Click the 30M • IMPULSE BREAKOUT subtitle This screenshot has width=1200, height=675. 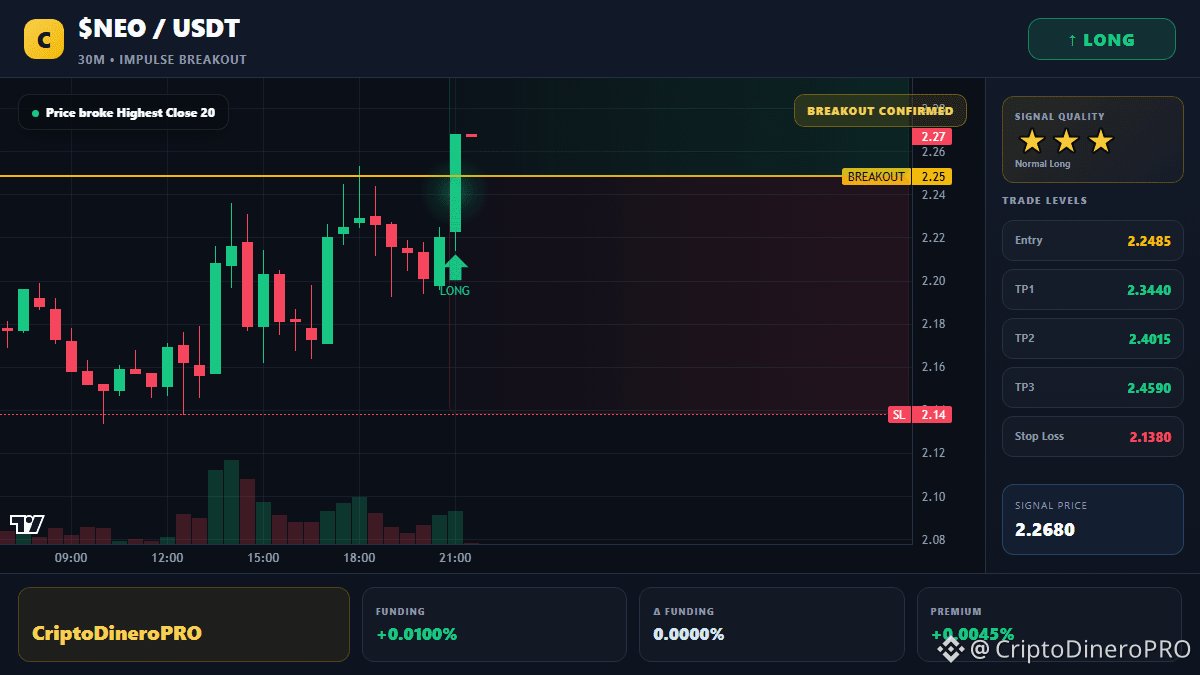click(162, 60)
